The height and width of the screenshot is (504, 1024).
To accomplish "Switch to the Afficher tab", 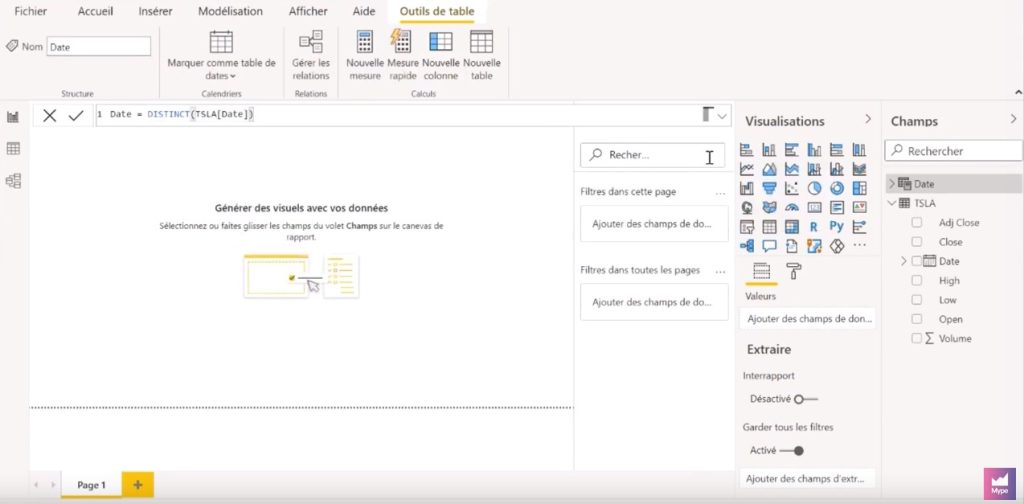I will pos(307,11).
